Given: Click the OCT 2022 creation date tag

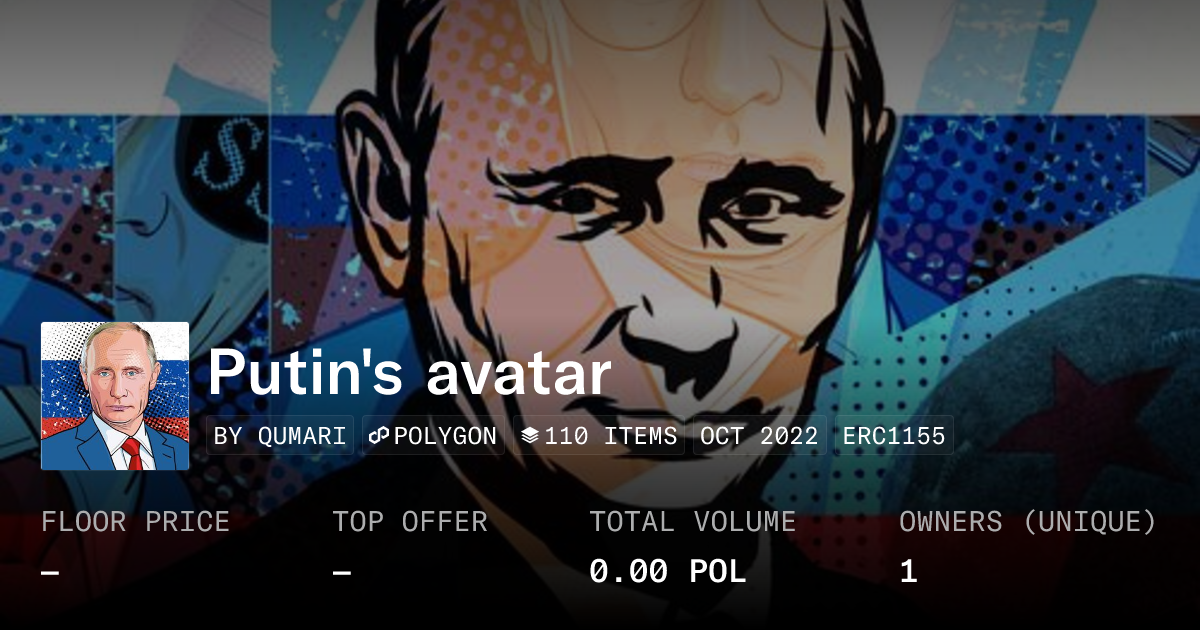Looking at the screenshot, I should click(x=759, y=436).
